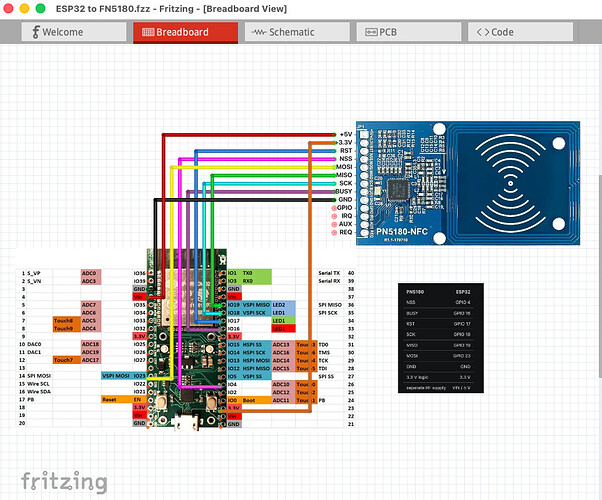Click the ESP32 module's micro USB connector

[186, 422]
